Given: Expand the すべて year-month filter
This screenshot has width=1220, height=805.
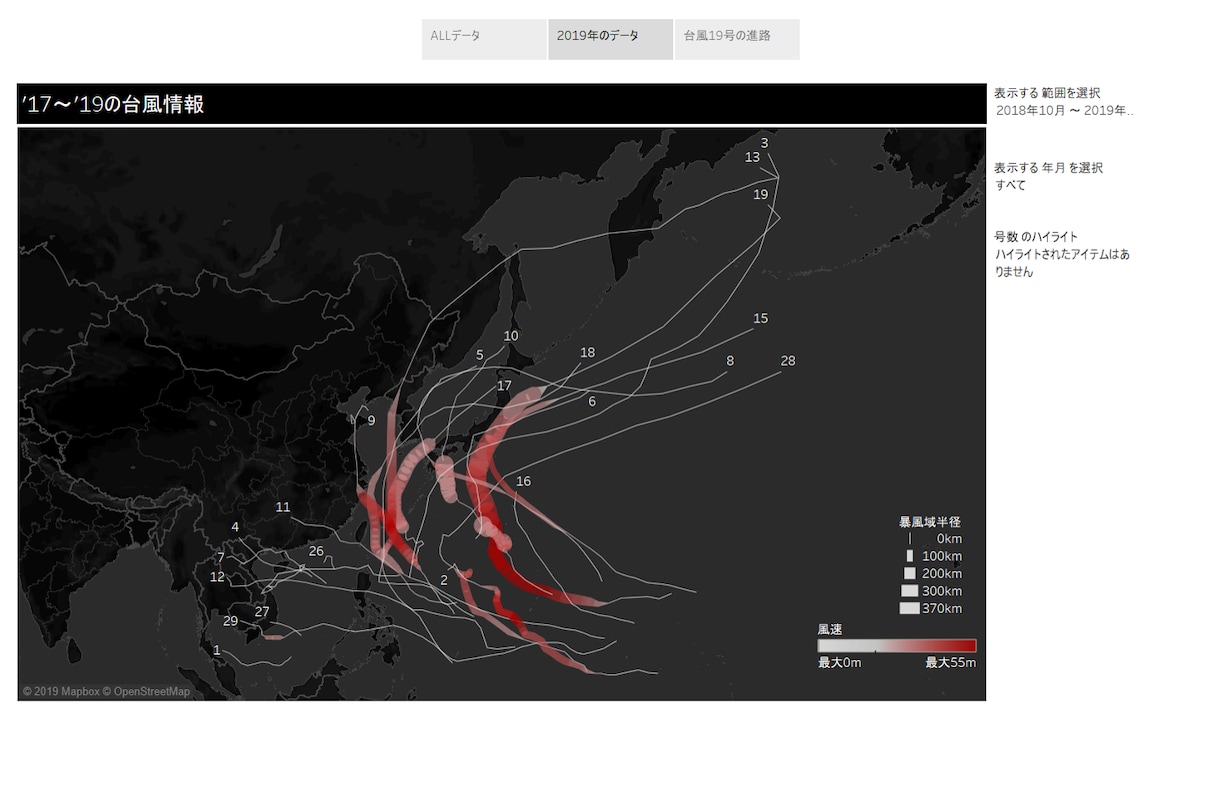Looking at the screenshot, I should (1065, 185).
